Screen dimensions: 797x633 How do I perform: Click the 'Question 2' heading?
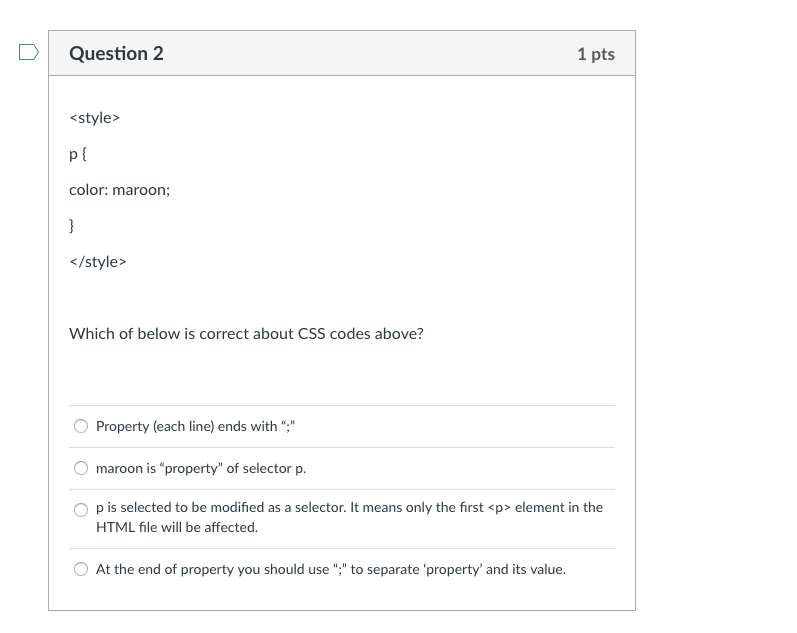[x=116, y=54]
